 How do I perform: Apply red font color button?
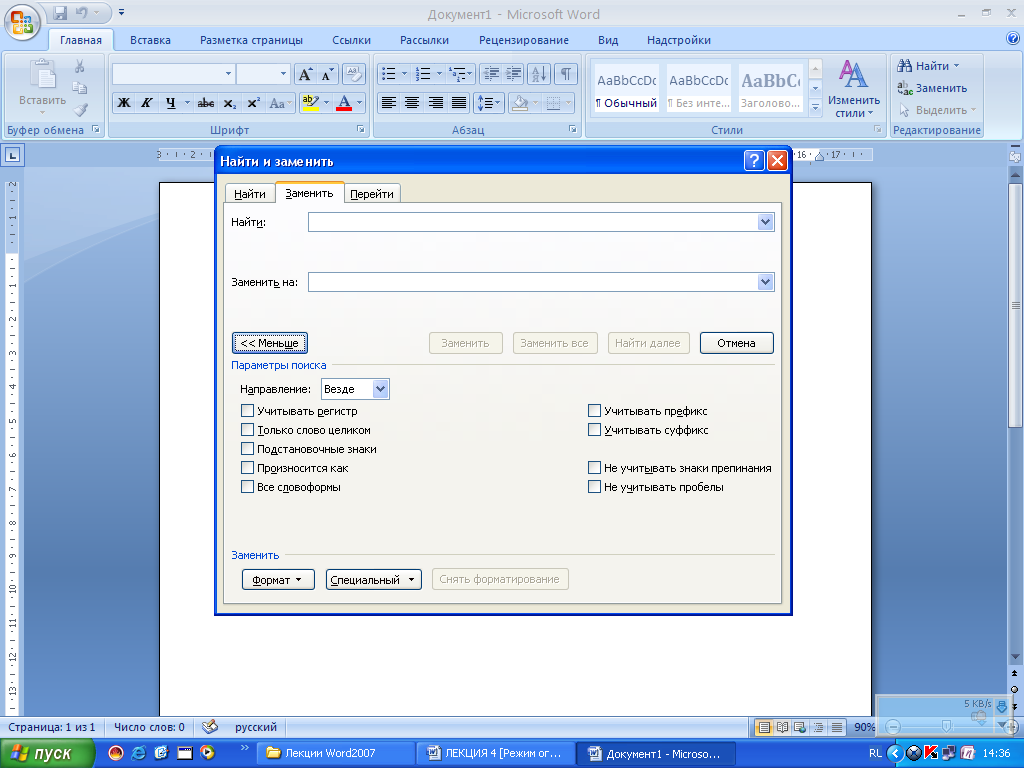coord(344,103)
